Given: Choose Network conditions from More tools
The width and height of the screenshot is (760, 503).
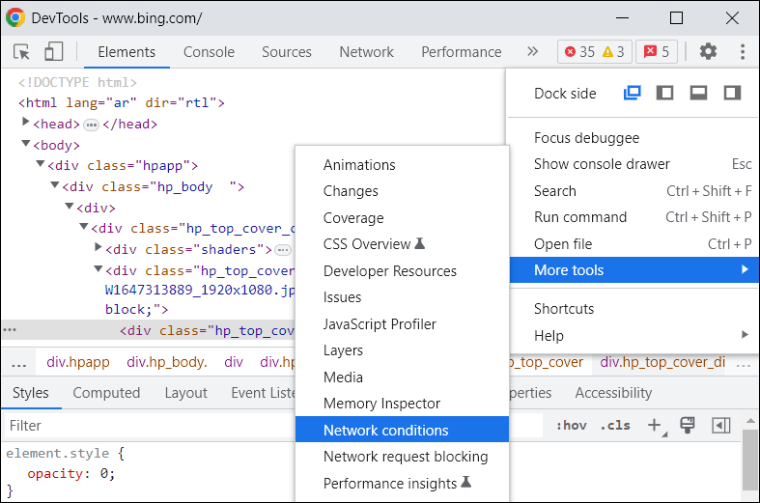Looking at the screenshot, I should pos(402,429).
